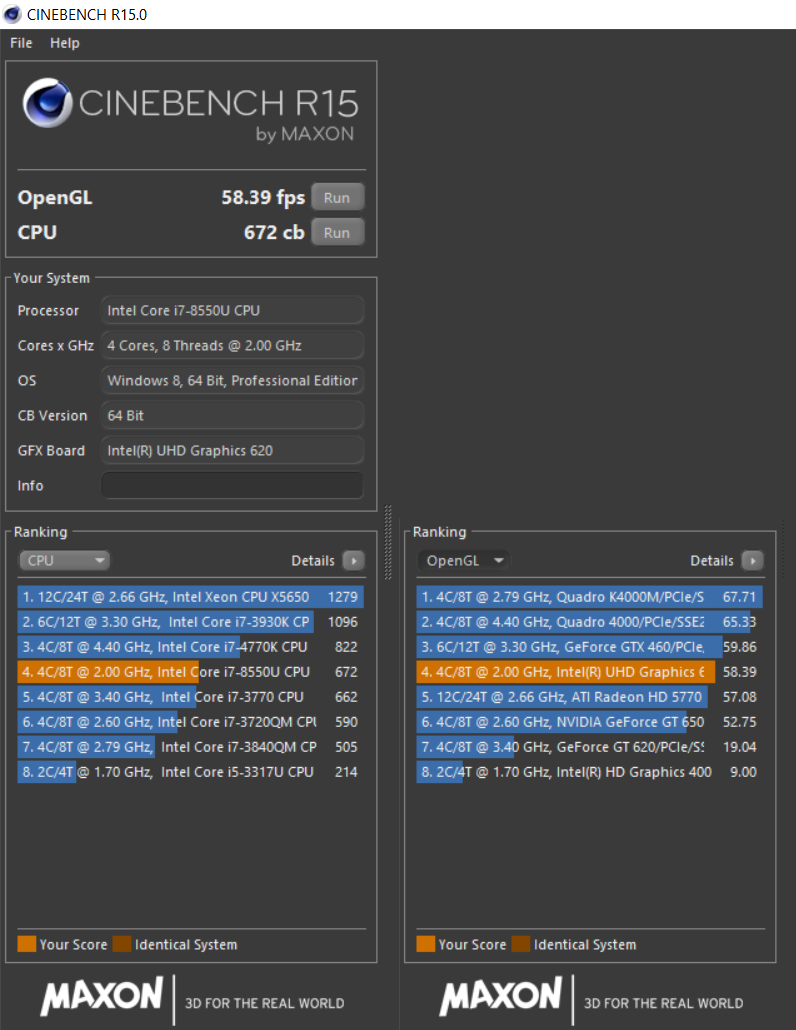Select the Core i7-8550U CPU ranking row
The image size is (796, 1030).
[190, 672]
